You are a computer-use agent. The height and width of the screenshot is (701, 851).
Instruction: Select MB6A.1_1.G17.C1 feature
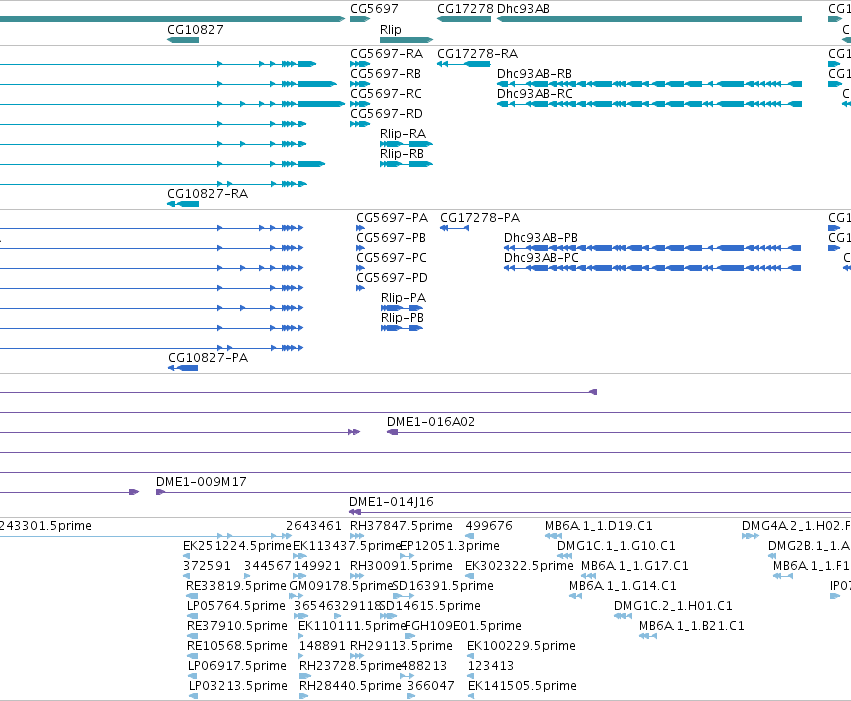pyautogui.click(x=635, y=566)
